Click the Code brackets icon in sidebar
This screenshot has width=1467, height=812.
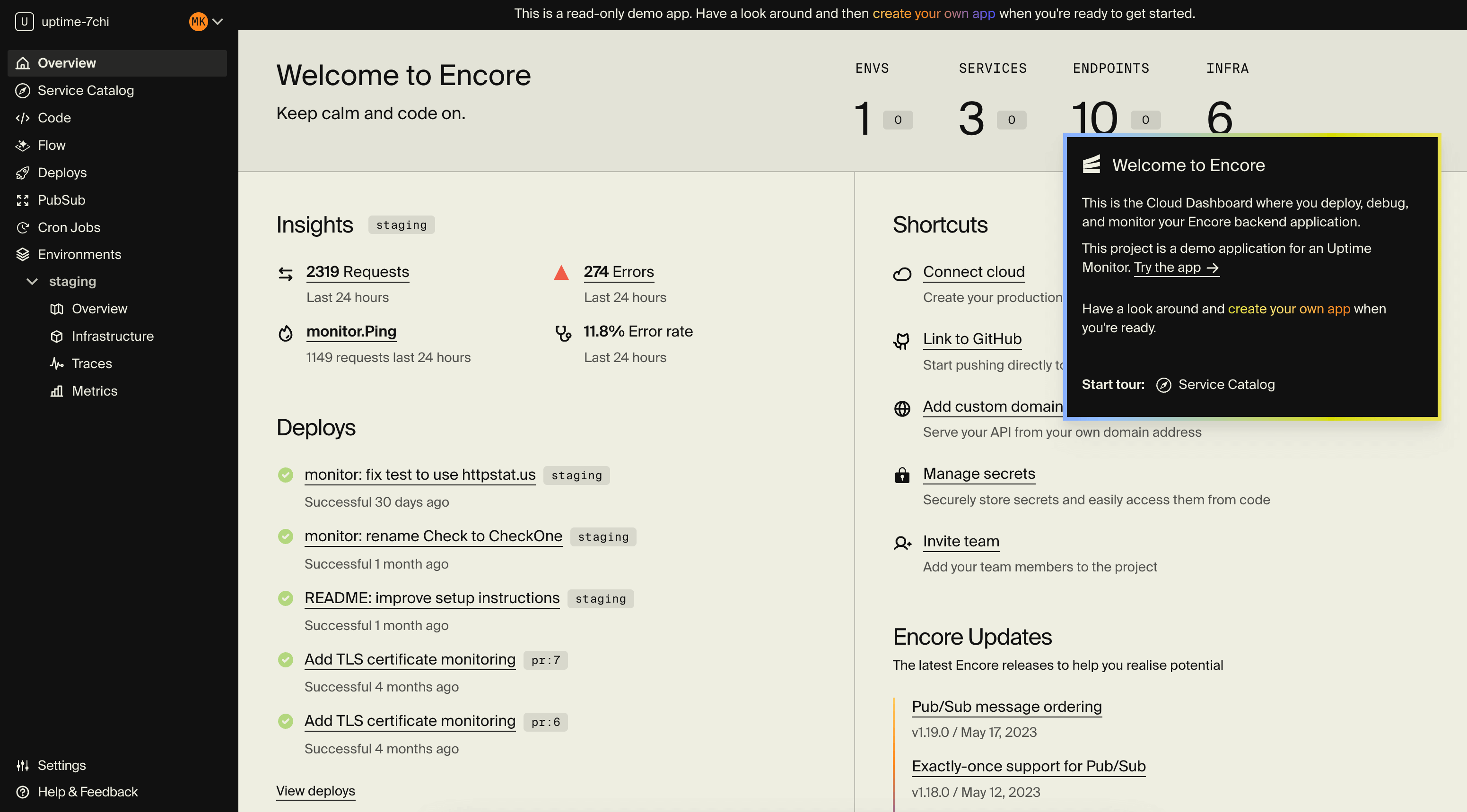pyautogui.click(x=23, y=118)
